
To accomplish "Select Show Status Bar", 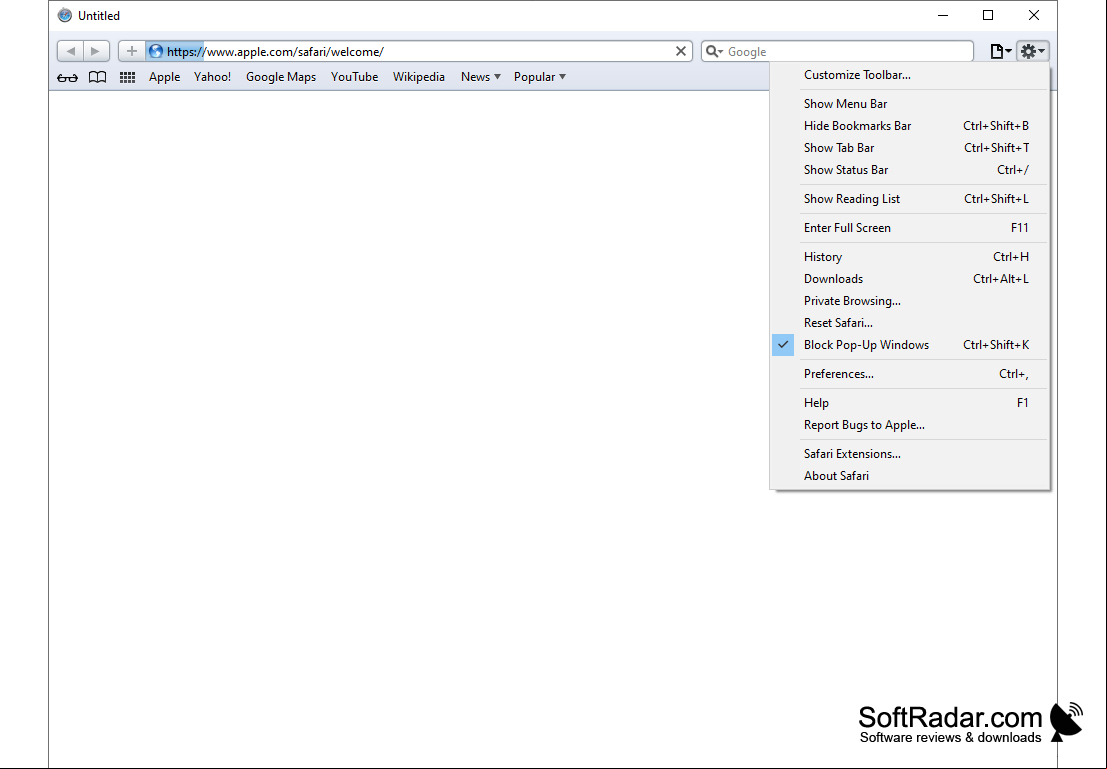I will pos(909,169).
